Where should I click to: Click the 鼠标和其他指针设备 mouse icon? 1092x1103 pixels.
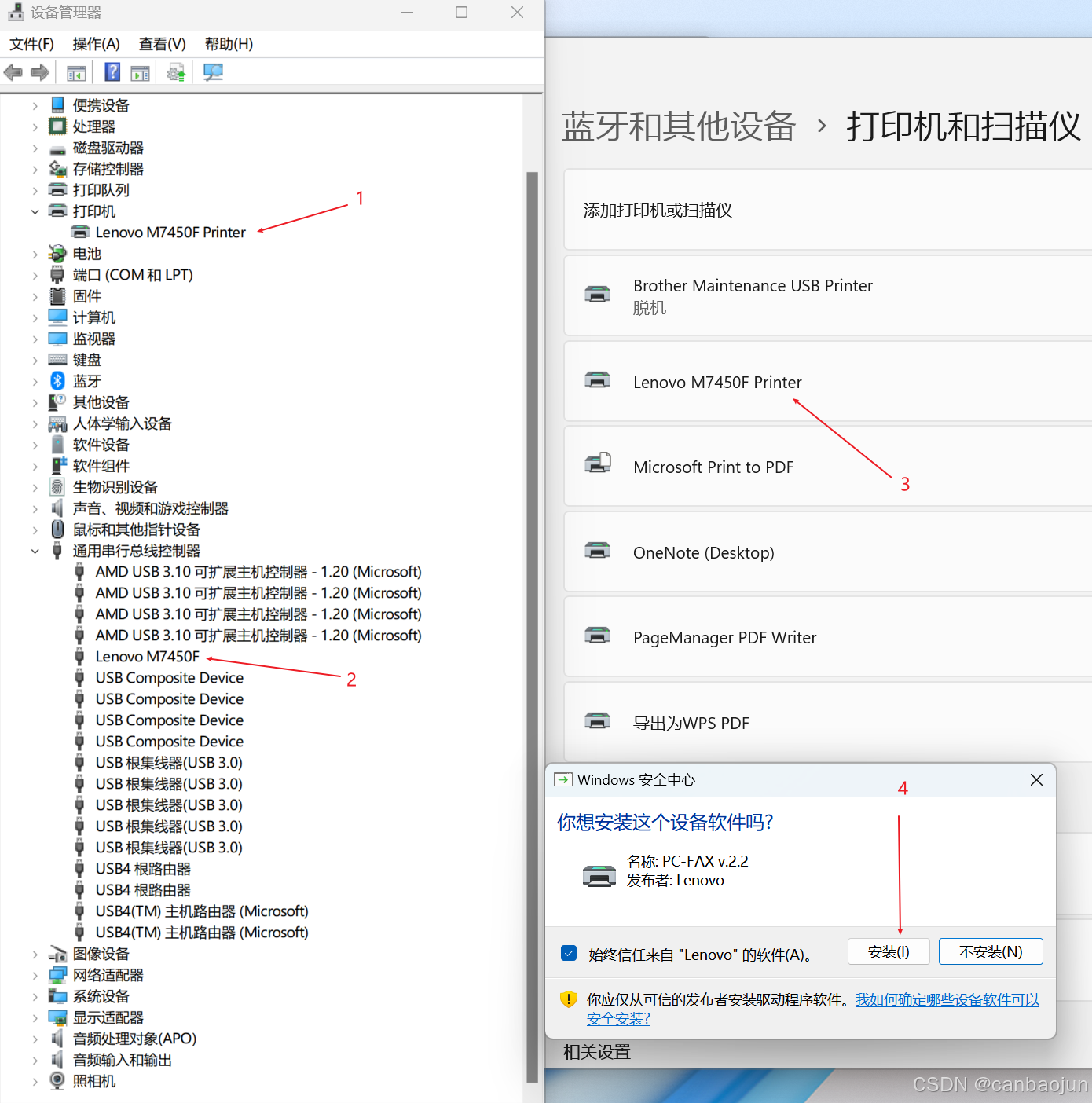tap(57, 530)
